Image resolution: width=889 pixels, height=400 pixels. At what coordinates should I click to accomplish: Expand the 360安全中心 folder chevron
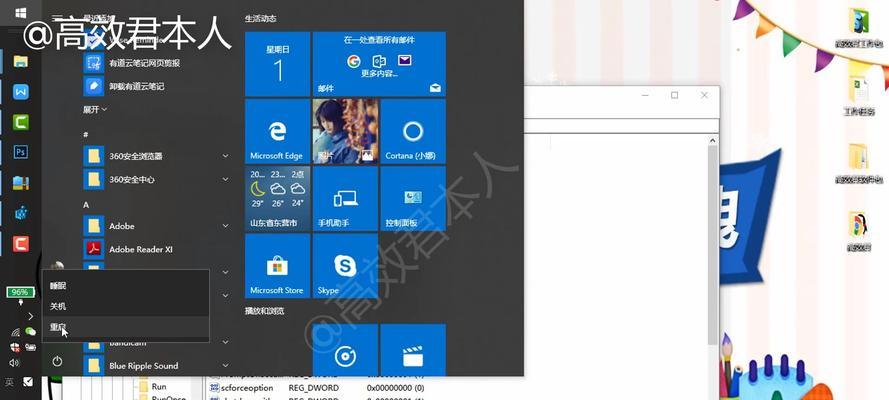pyautogui.click(x=225, y=180)
